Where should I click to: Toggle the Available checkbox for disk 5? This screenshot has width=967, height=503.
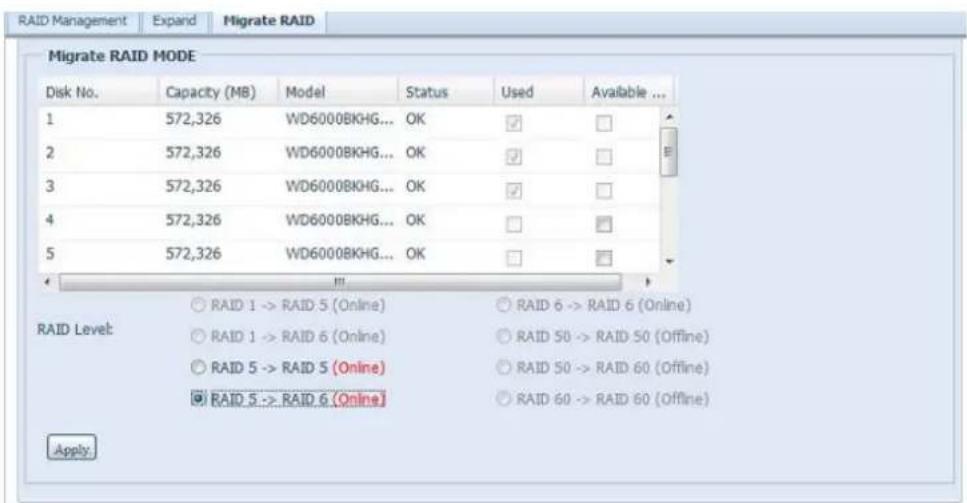[604, 258]
